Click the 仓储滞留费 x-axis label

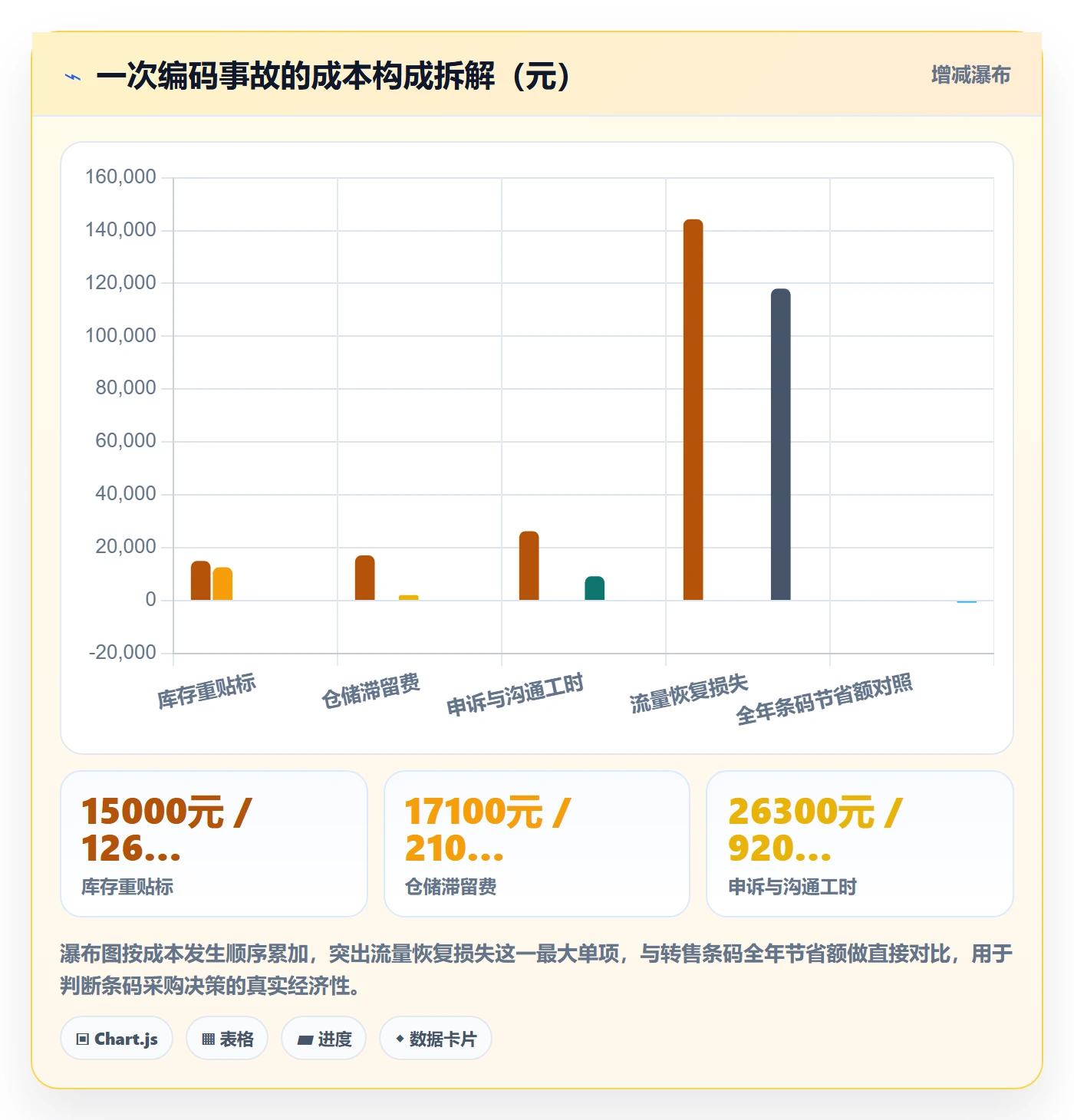click(371, 691)
